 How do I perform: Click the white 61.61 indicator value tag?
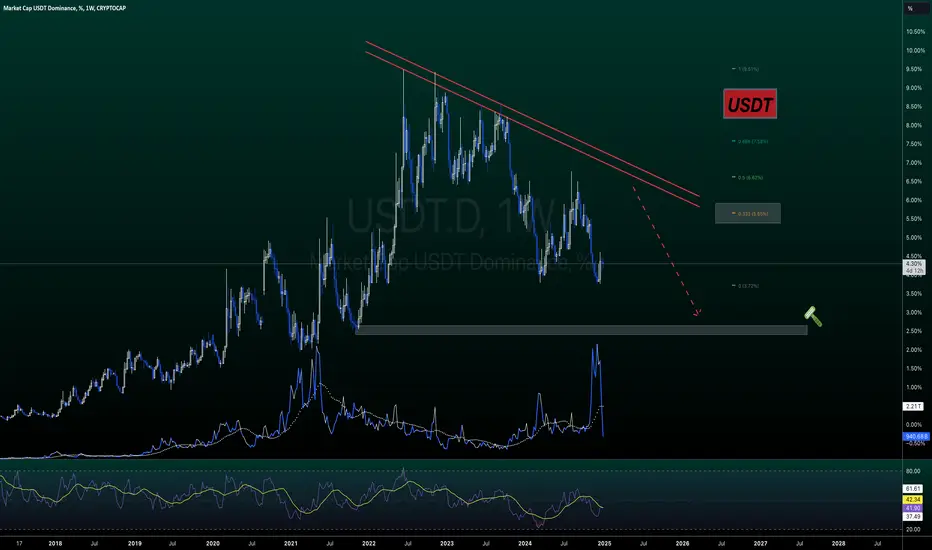click(913, 489)
